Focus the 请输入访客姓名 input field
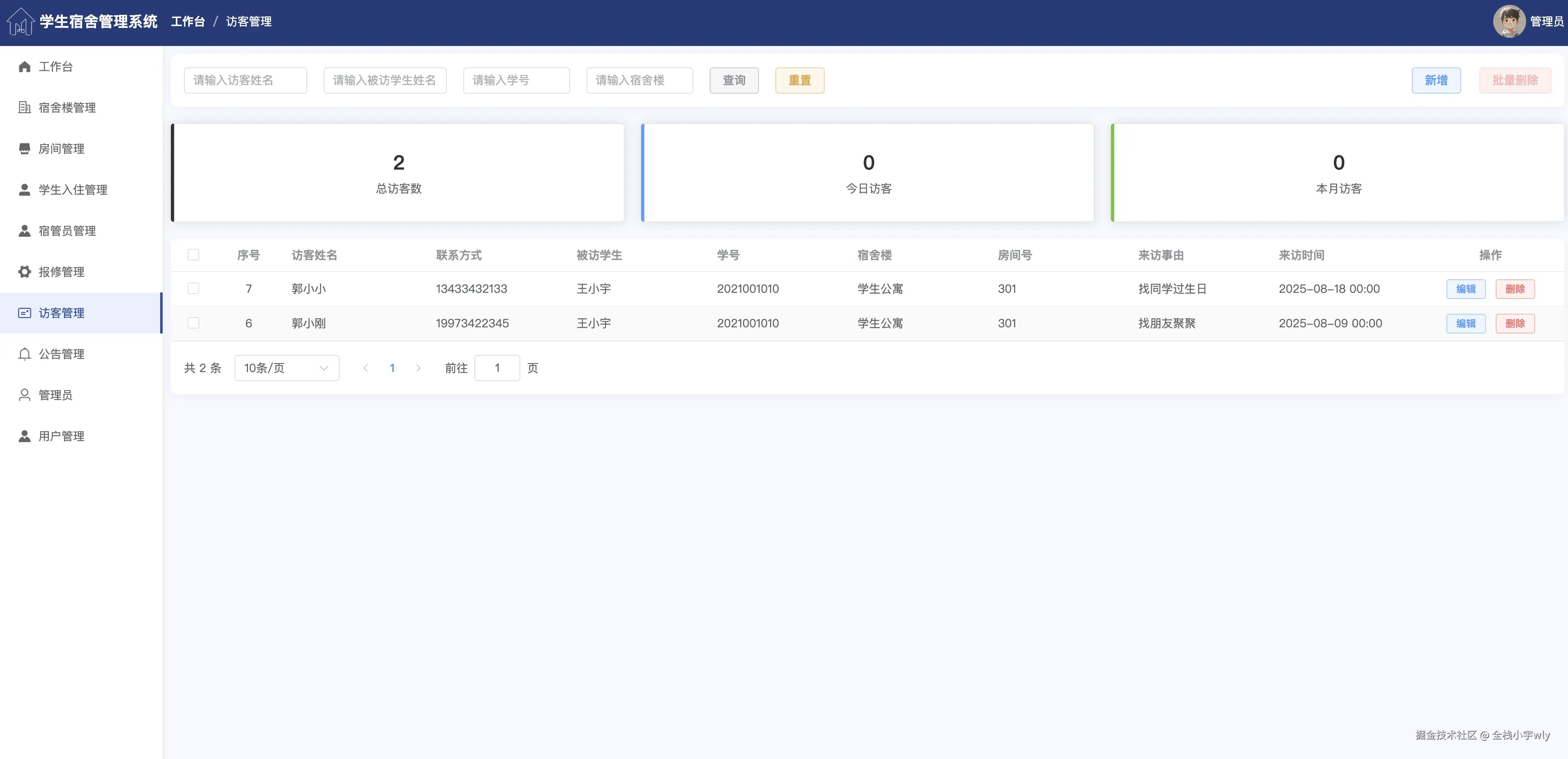Image resolution: width=1568 pixels, height=759 pixels. [x=245, y=80]
